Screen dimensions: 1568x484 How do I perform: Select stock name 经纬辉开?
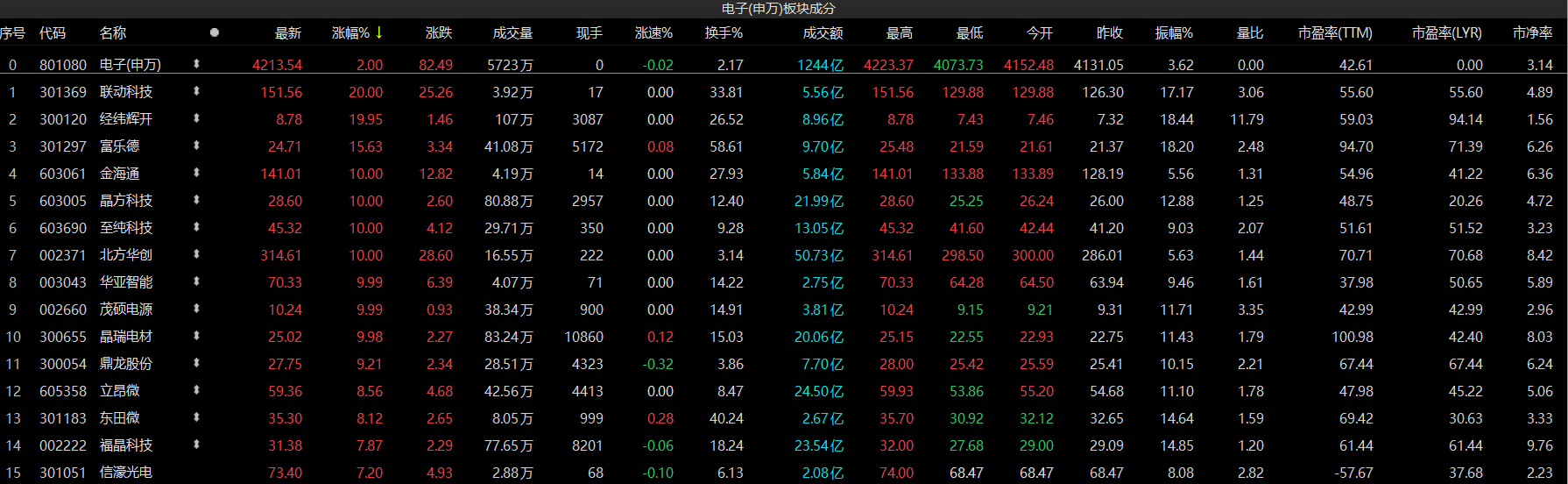tap(126, 119)
